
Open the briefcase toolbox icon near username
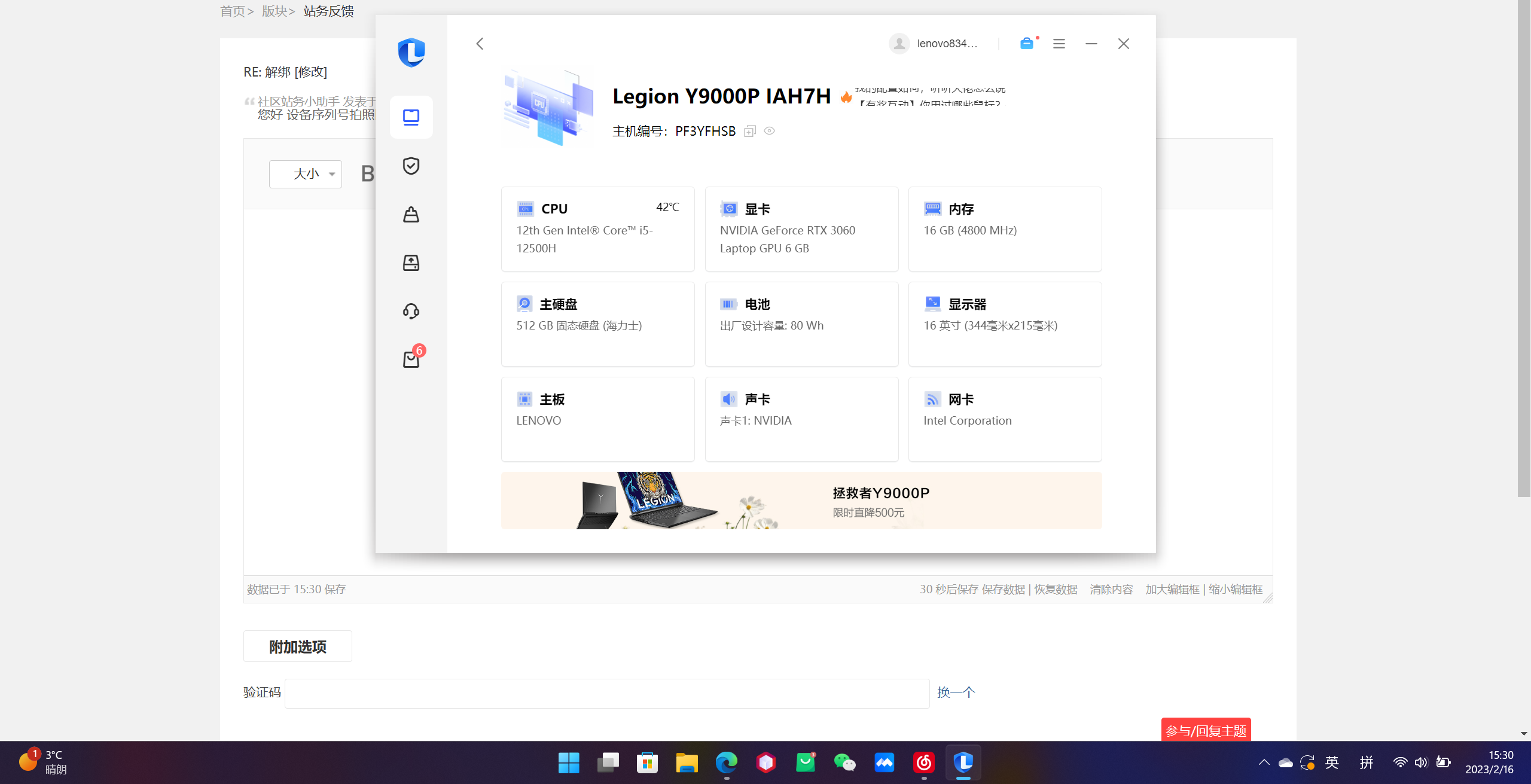[1027, 43]
